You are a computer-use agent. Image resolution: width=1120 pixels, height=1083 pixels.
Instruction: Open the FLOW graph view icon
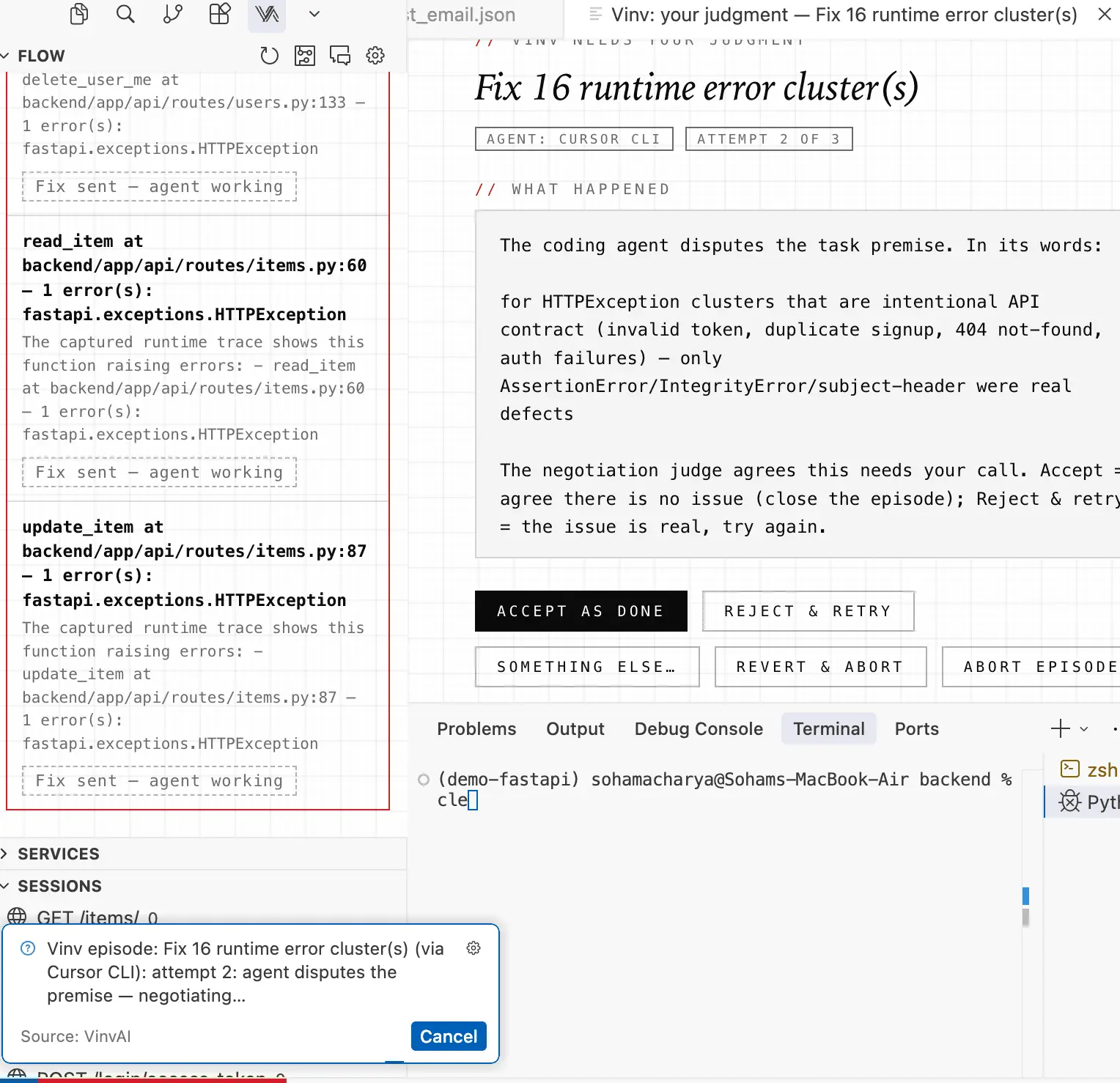305,56
